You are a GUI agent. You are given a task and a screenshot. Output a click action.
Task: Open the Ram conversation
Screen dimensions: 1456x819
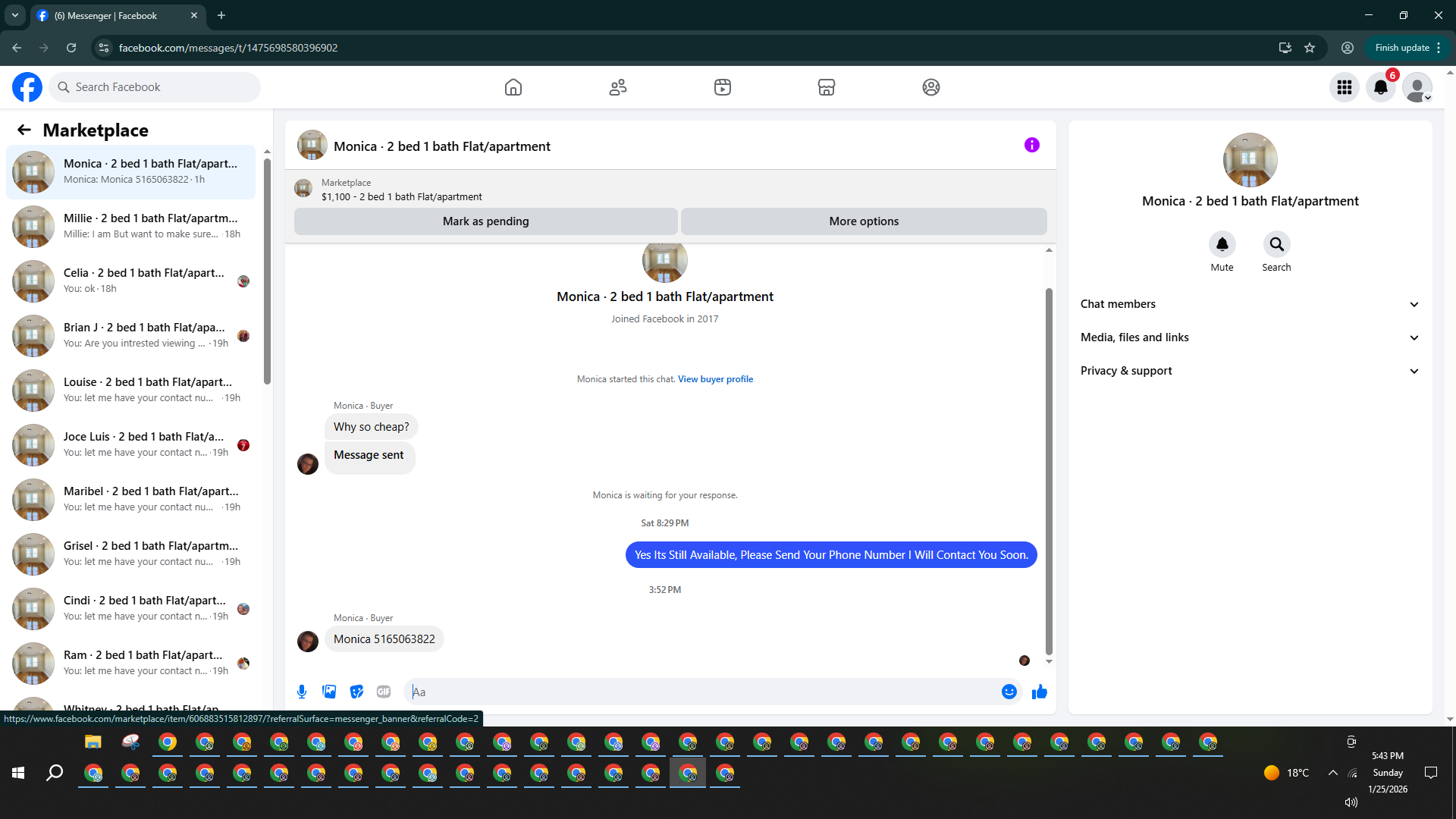pos(131,663)
